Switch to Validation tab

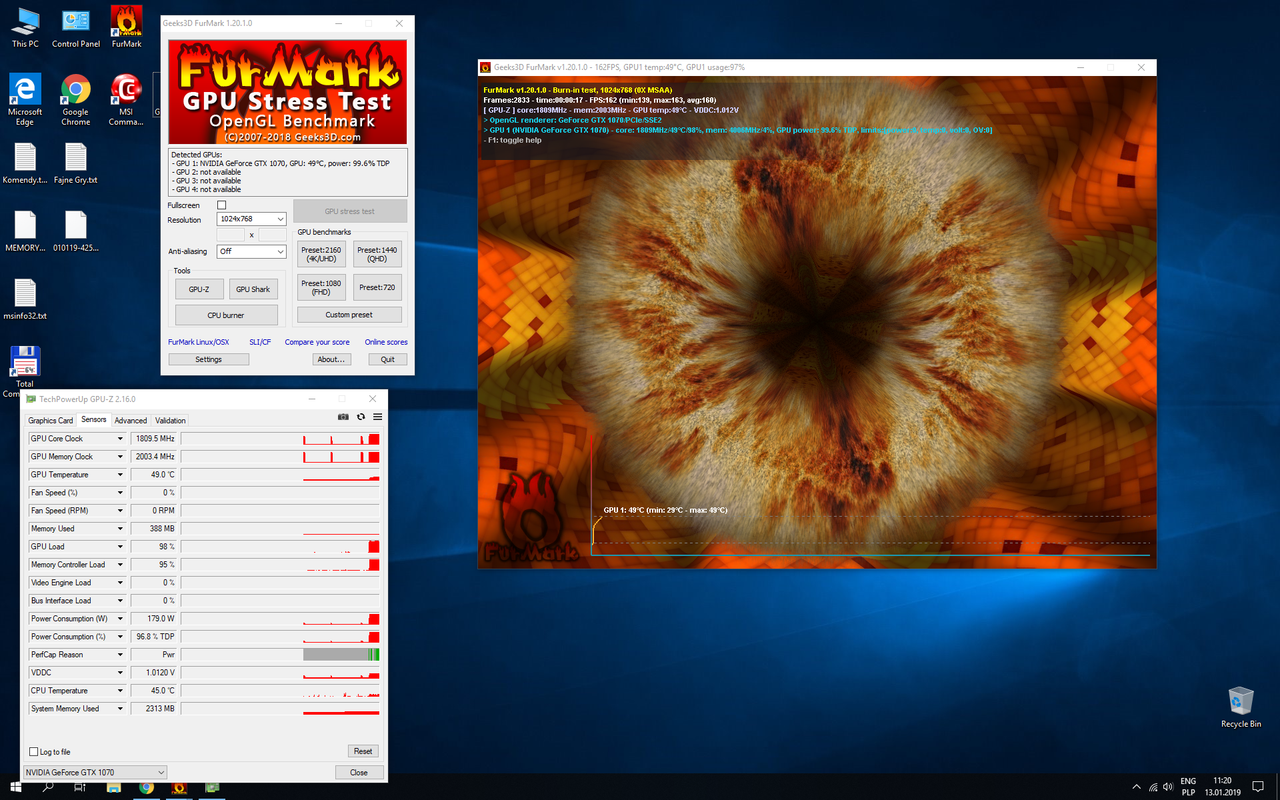click(170, 421)
